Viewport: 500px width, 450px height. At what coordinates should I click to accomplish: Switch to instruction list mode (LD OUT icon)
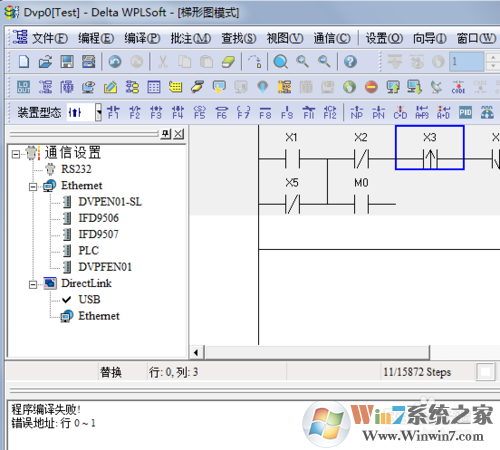[x=24, y=87]
